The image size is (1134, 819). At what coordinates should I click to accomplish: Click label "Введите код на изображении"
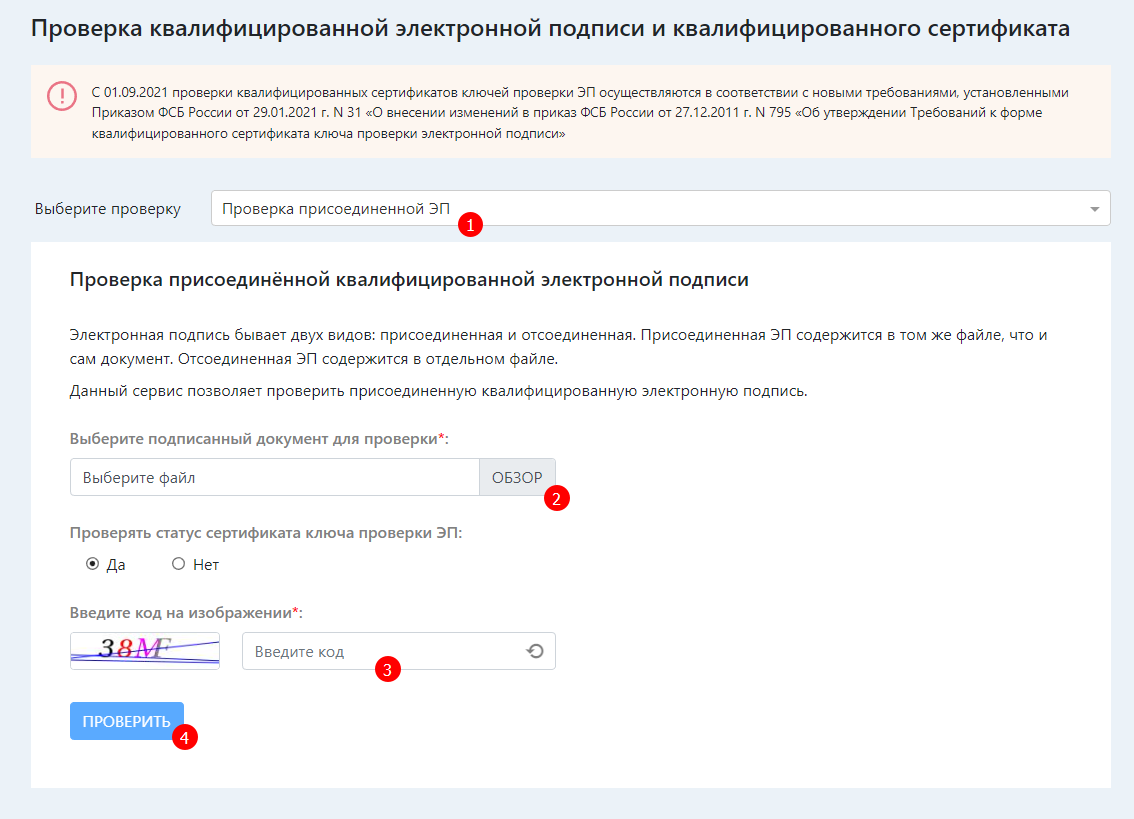pos(186,612)
